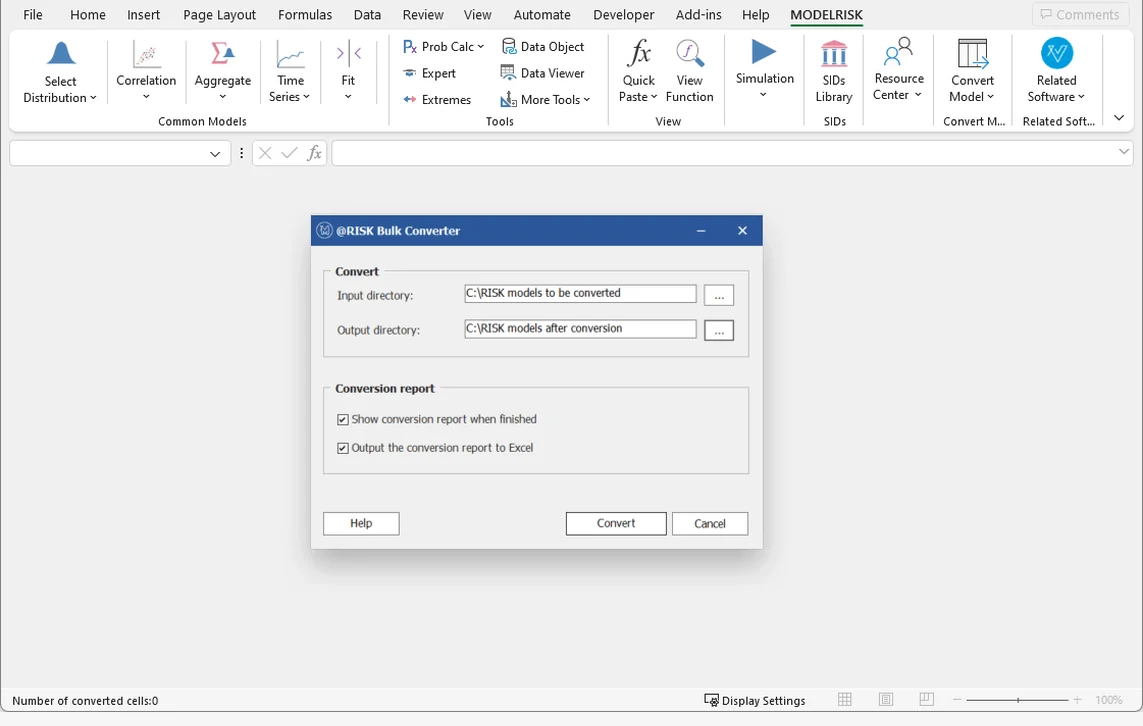Open the Select Distribution tool

(x=61, y=72)
